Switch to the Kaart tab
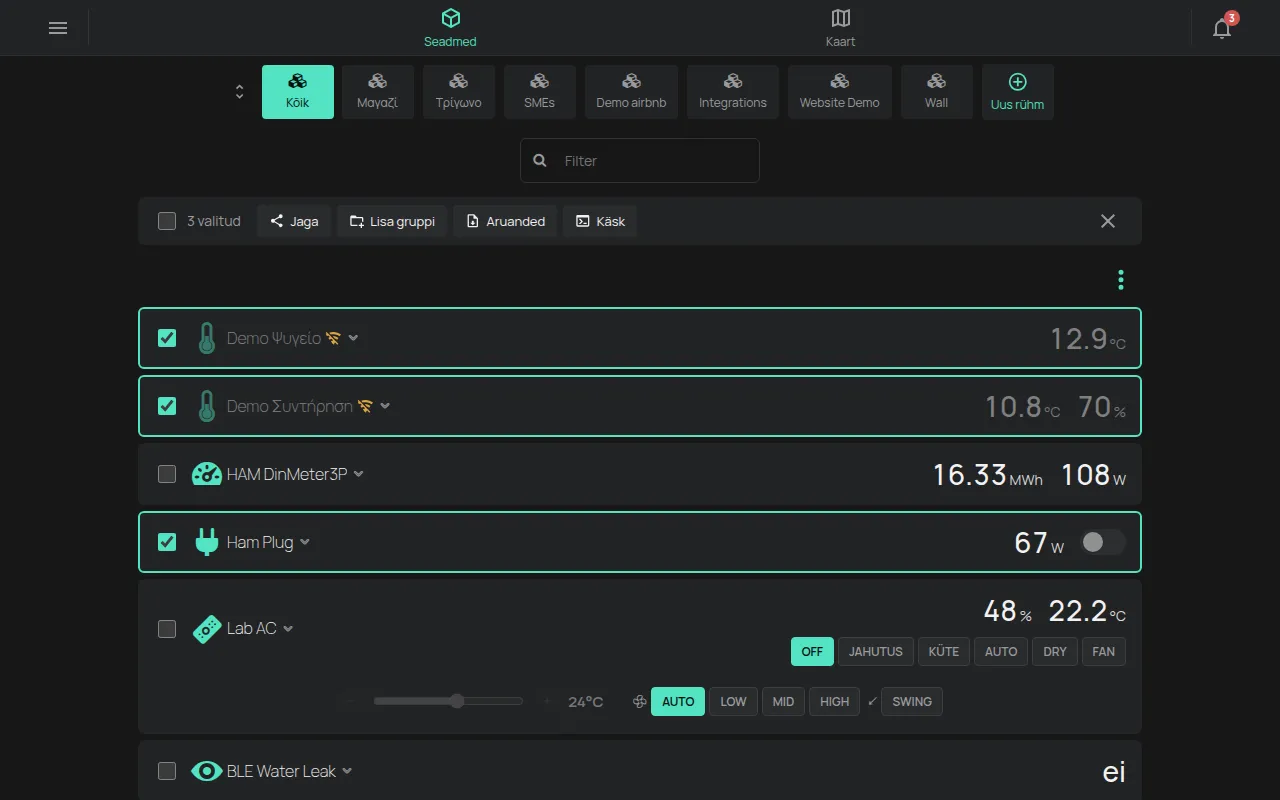 coord(840,28)
